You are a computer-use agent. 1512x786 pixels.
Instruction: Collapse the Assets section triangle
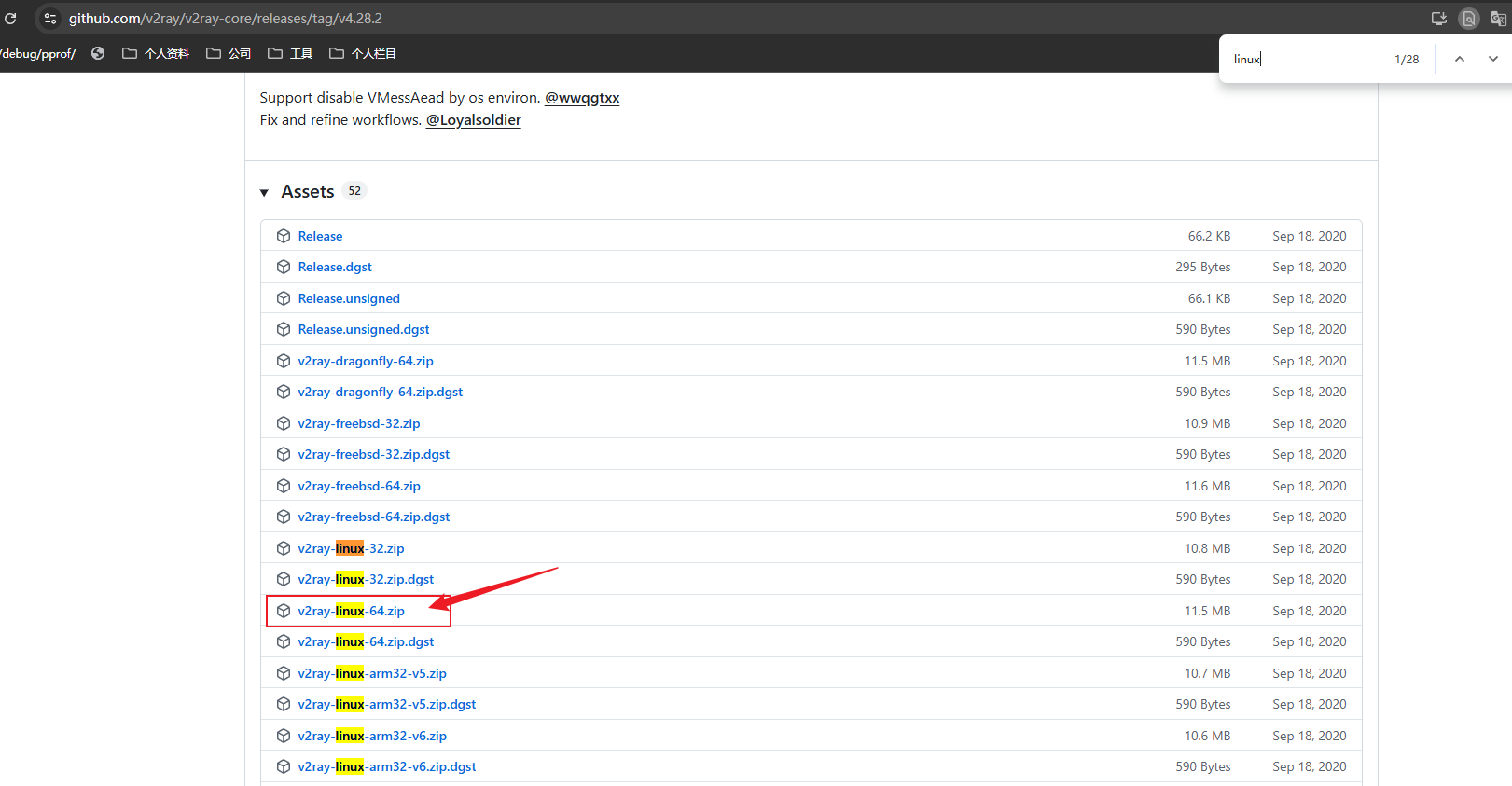(264, 192)
